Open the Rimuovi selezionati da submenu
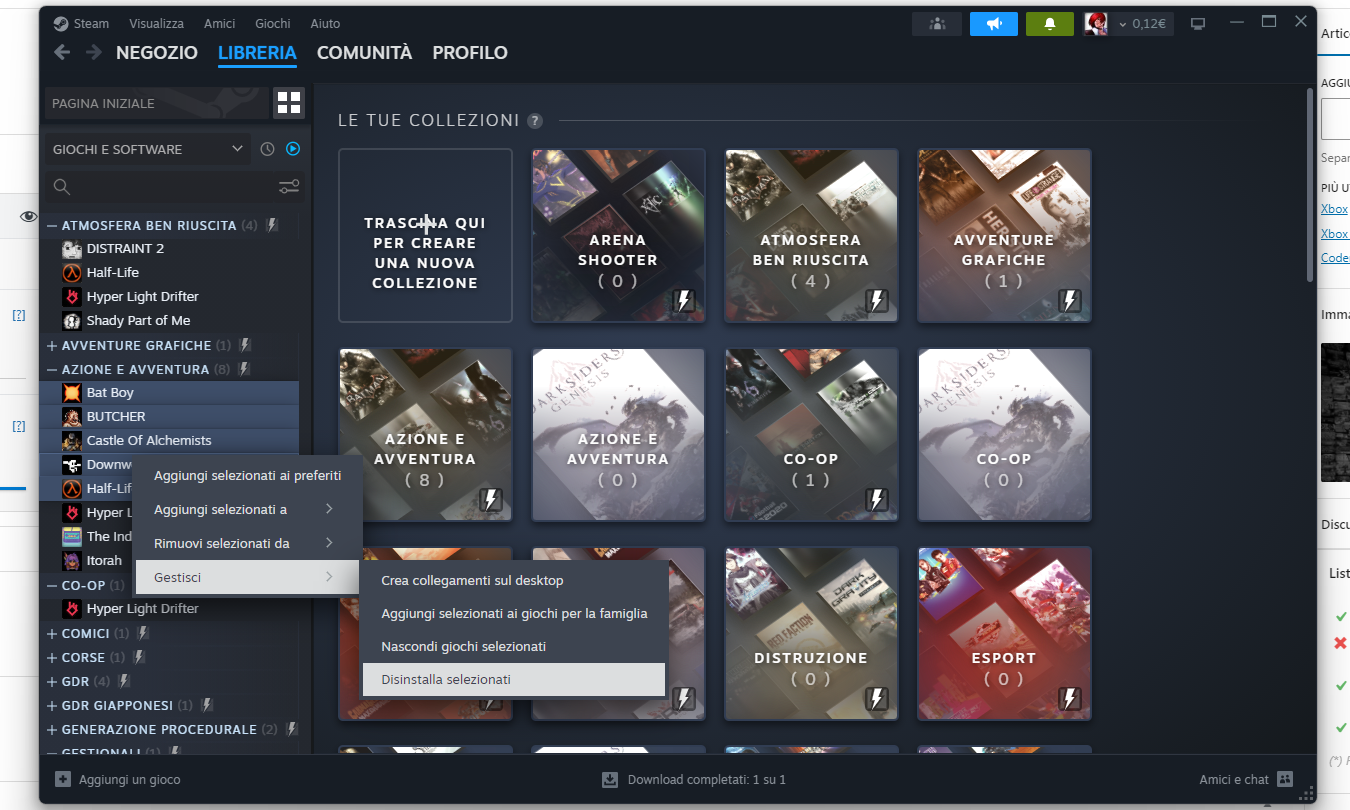Screen dimensions: 1350x810 [x=247, y=544]
